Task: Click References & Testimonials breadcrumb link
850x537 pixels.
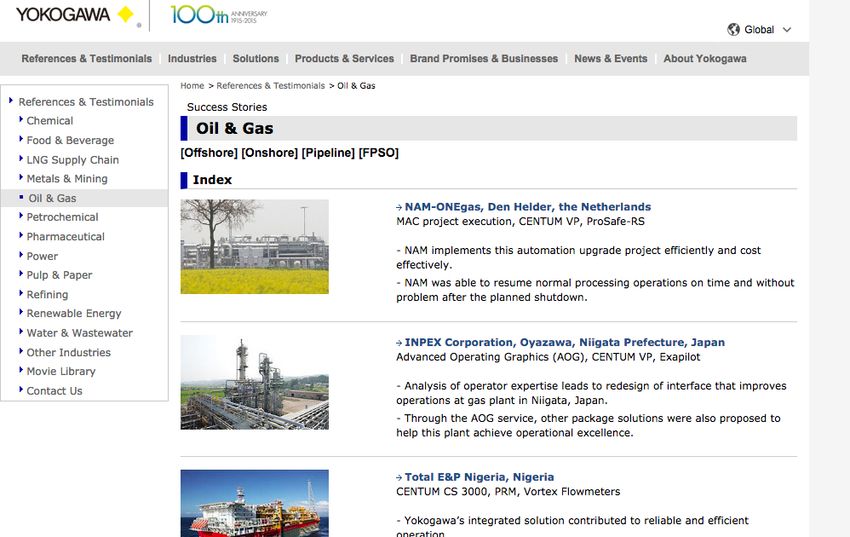Action: point(271,86)
